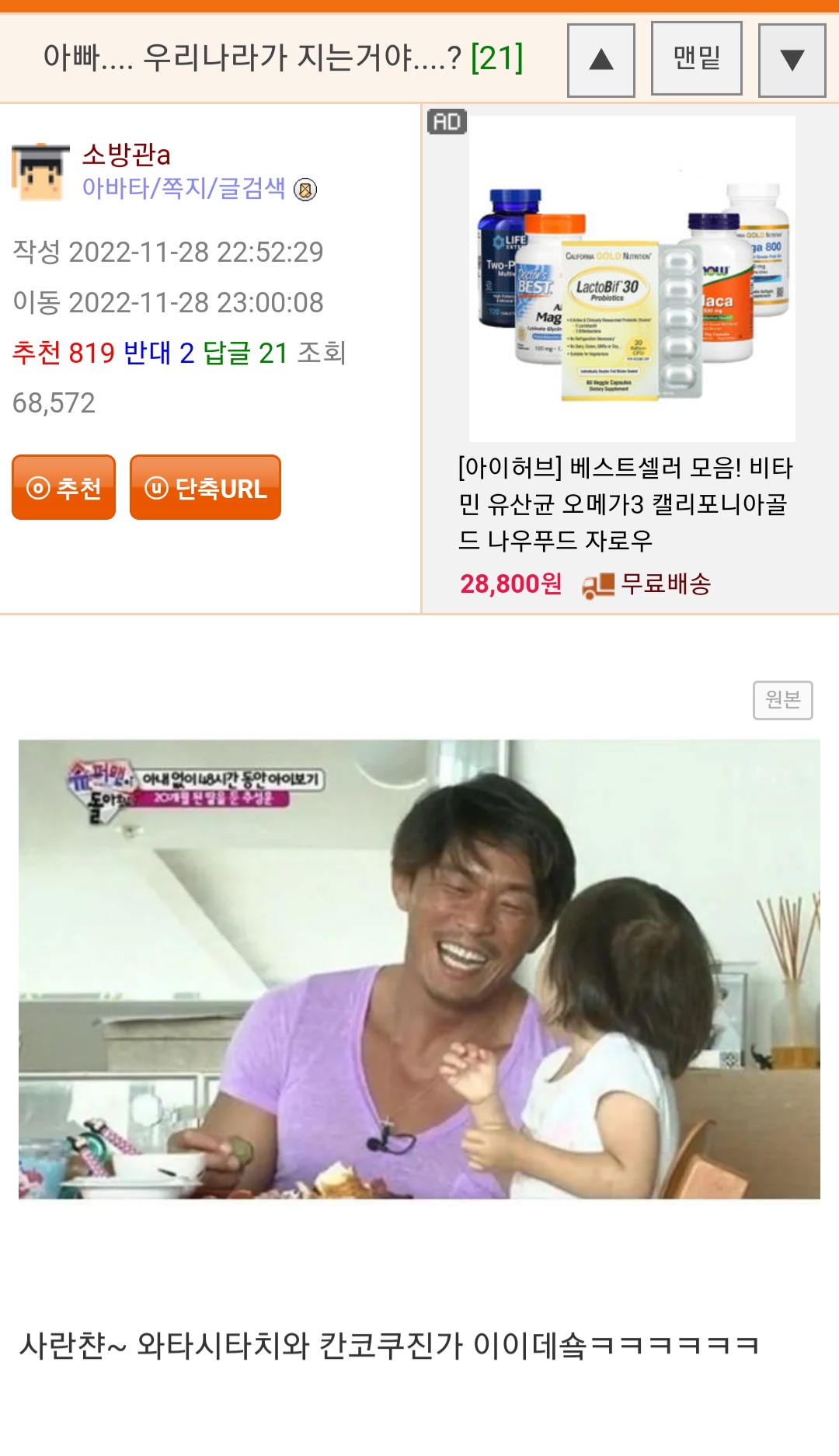Viewport: 839px width, 1456px height.
Task: Open the 아이허브 베스트셀러 ad title
Action: [625, 504]
